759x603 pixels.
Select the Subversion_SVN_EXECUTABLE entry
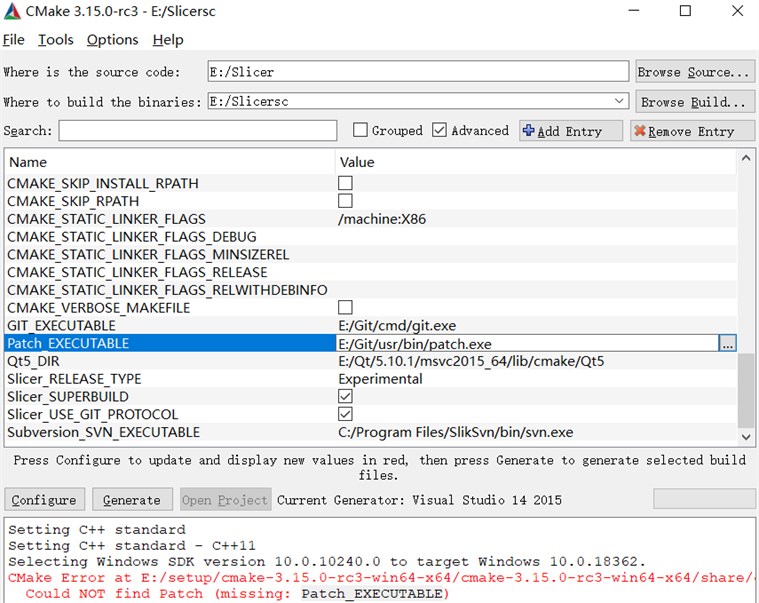tap(103, 432)
